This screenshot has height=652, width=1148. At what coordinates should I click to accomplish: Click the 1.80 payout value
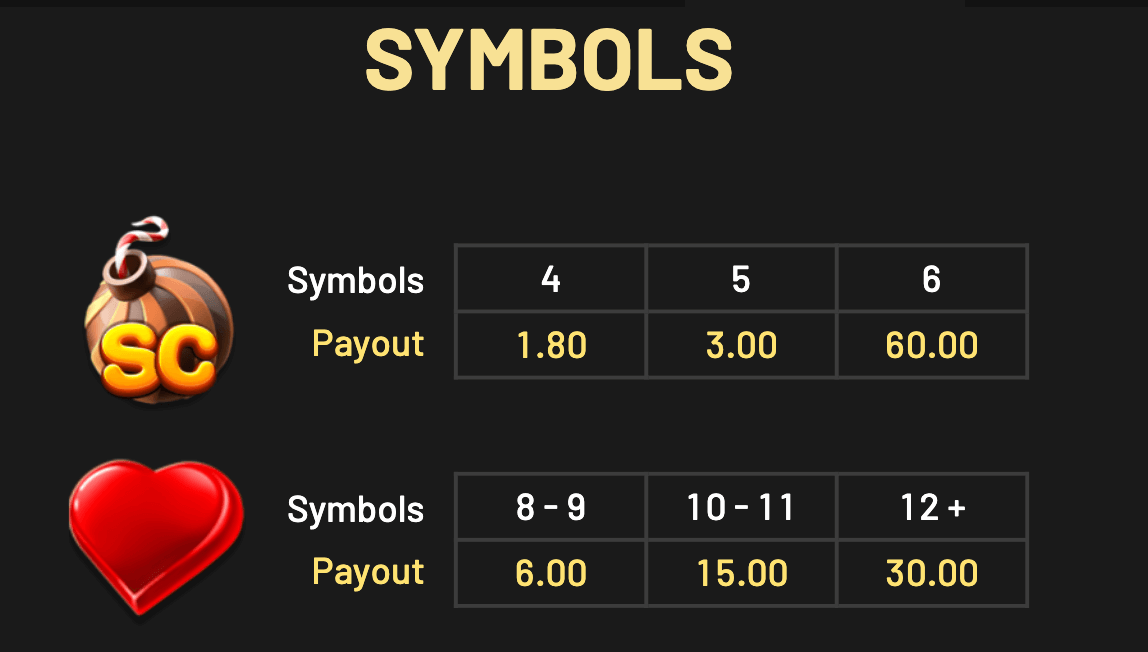click(x=551, y=346)
